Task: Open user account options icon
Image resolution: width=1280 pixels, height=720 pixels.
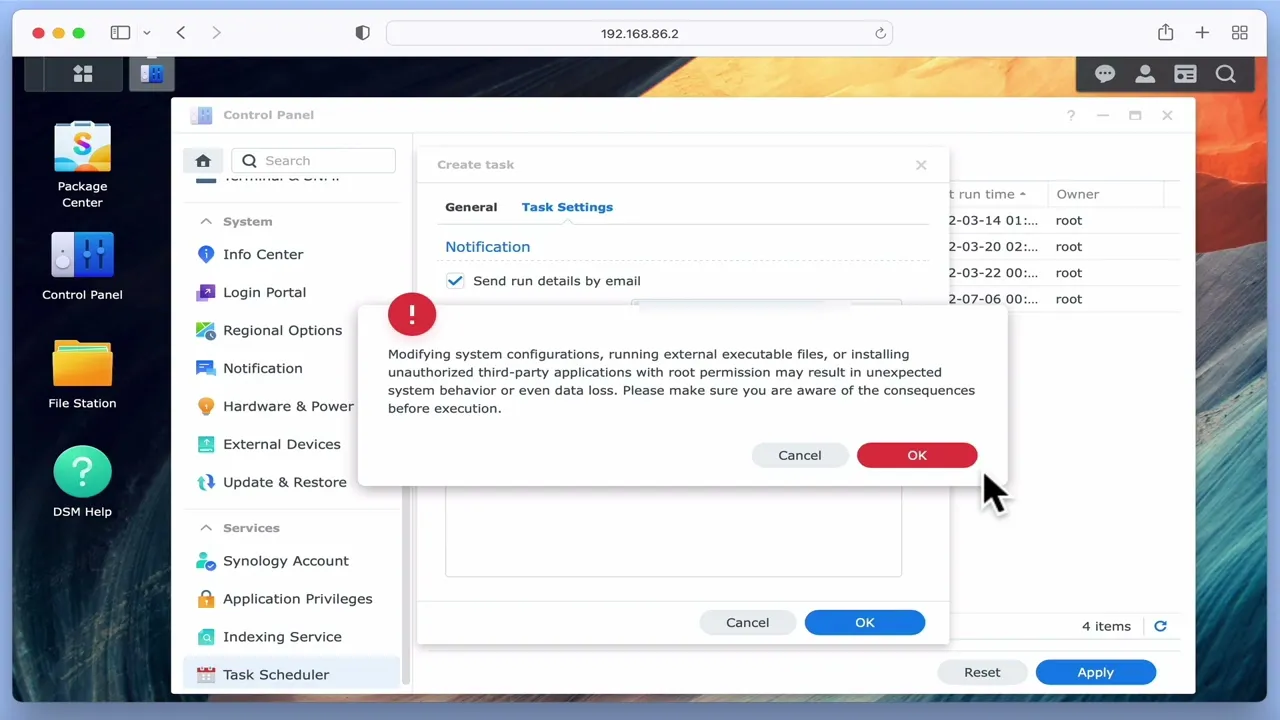Action: point(1145,74)
